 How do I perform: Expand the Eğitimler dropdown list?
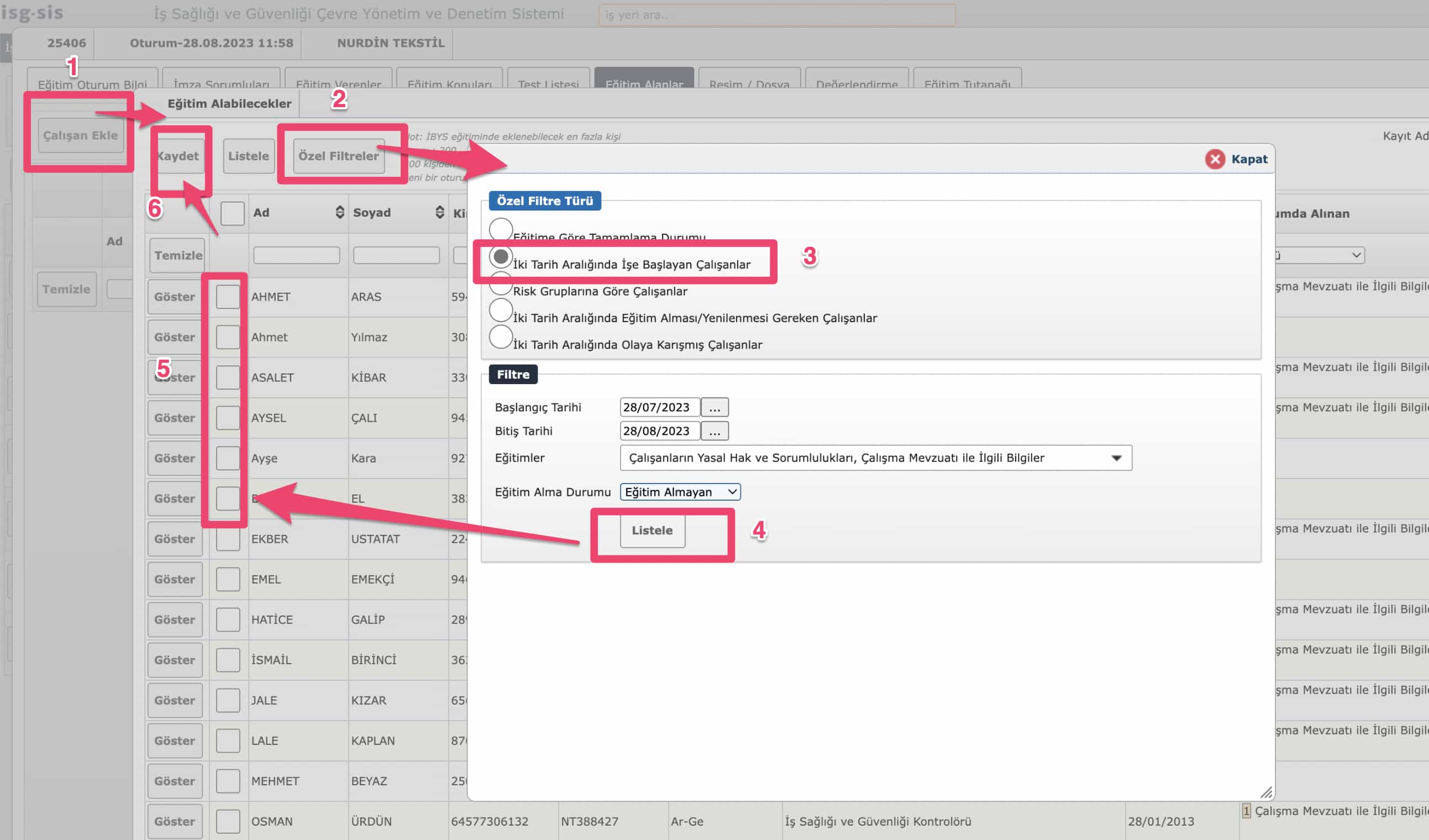(1116, 458)
